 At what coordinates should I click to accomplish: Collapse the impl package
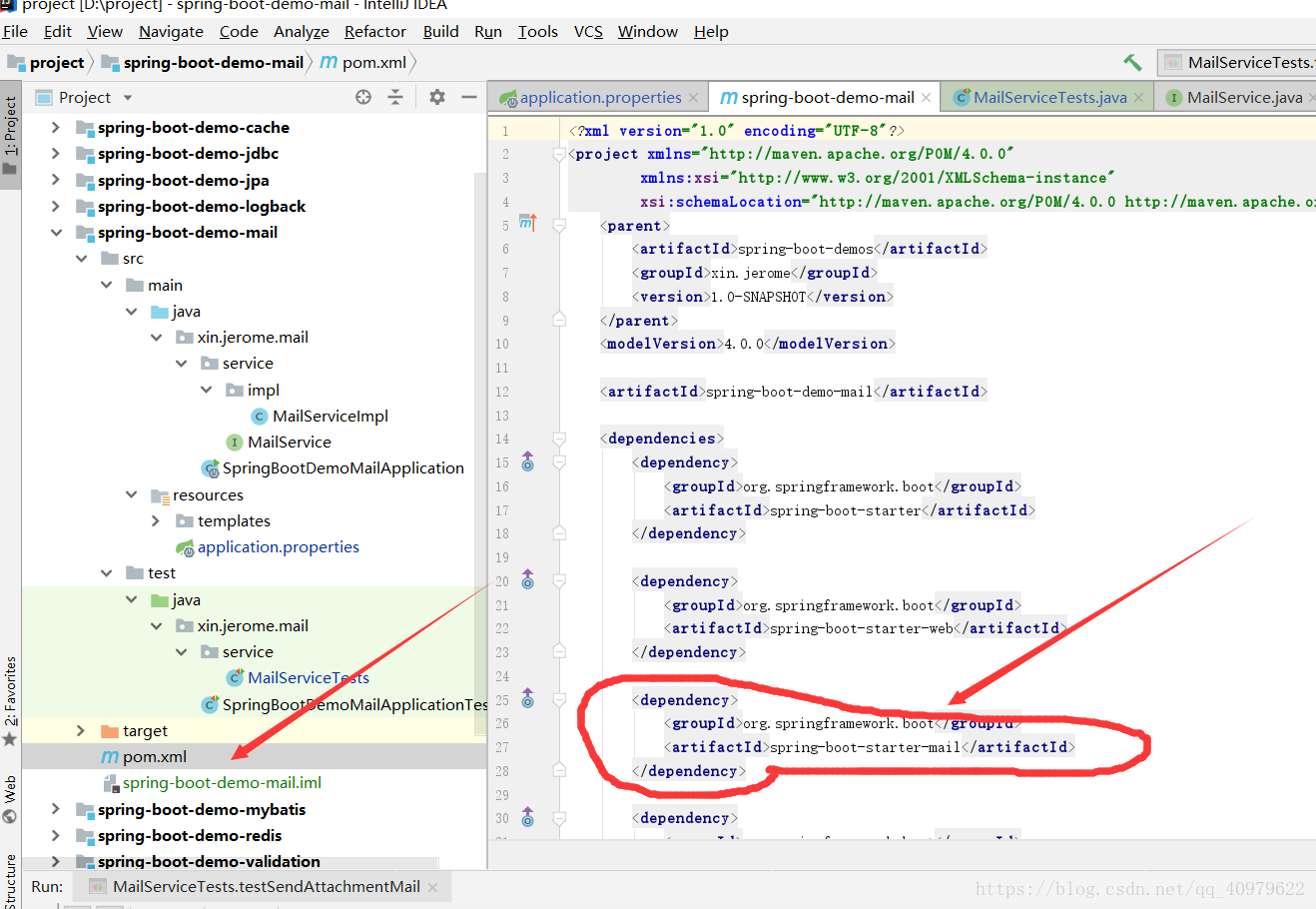tap(206, 391)
